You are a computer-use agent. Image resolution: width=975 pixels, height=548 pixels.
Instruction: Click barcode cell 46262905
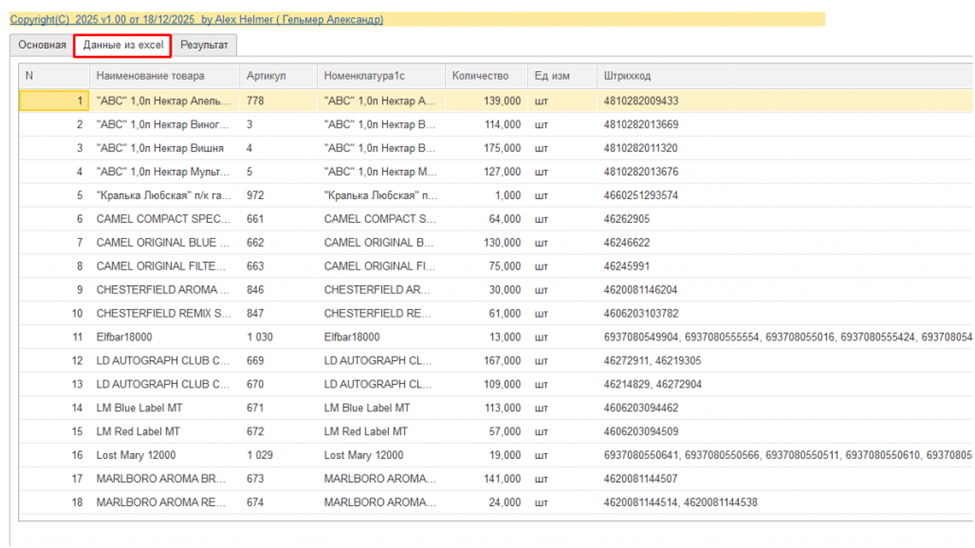click(x=627, y=219)
